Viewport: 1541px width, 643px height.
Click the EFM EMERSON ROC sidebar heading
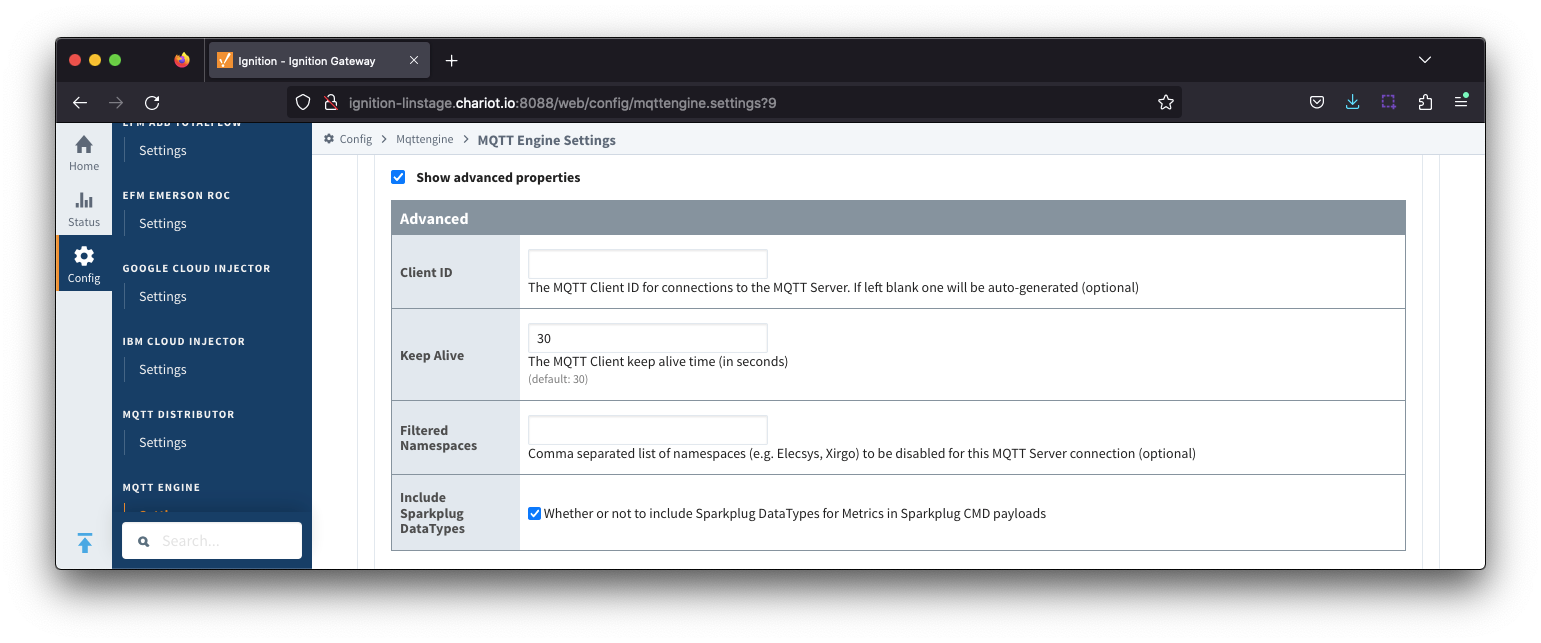176,196
